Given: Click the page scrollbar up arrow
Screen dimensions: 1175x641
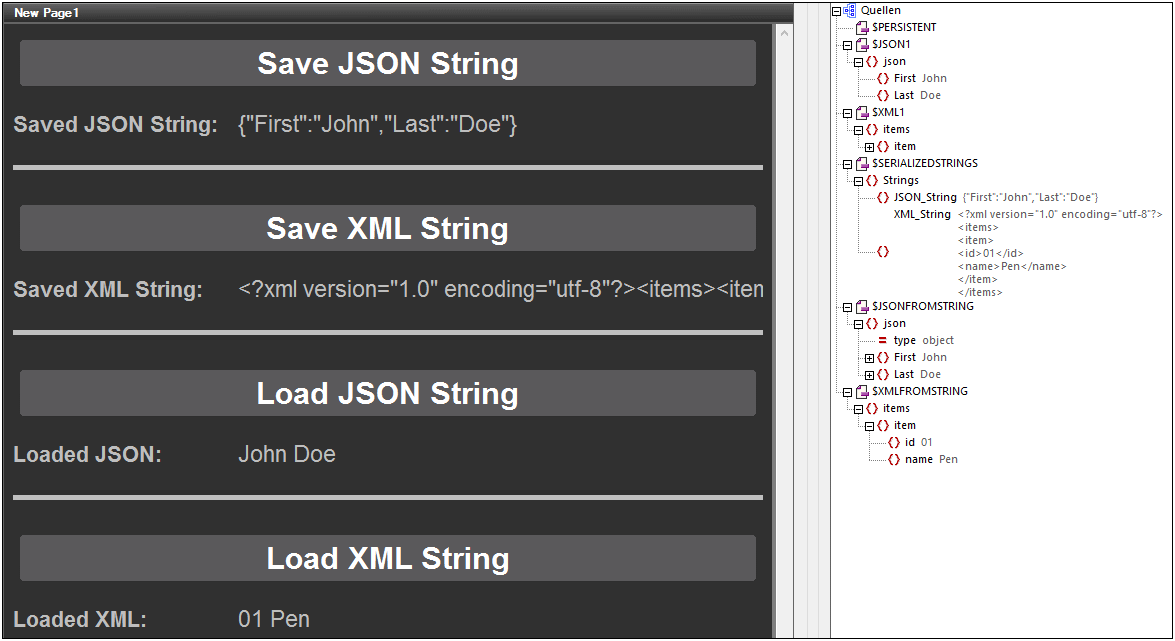Looking at the screenshot, I should click(x=785, y=34).
